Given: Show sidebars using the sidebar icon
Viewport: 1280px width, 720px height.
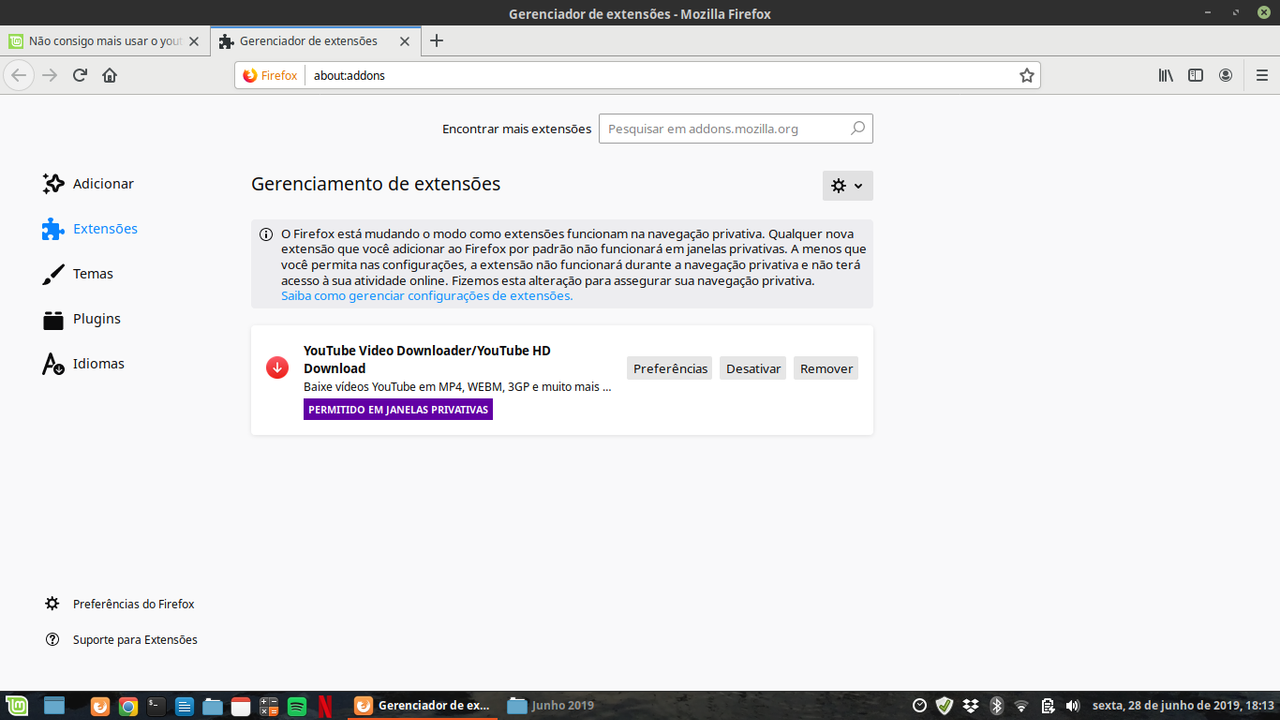Looking at the screenshot, I should (x=1195, y=75).
